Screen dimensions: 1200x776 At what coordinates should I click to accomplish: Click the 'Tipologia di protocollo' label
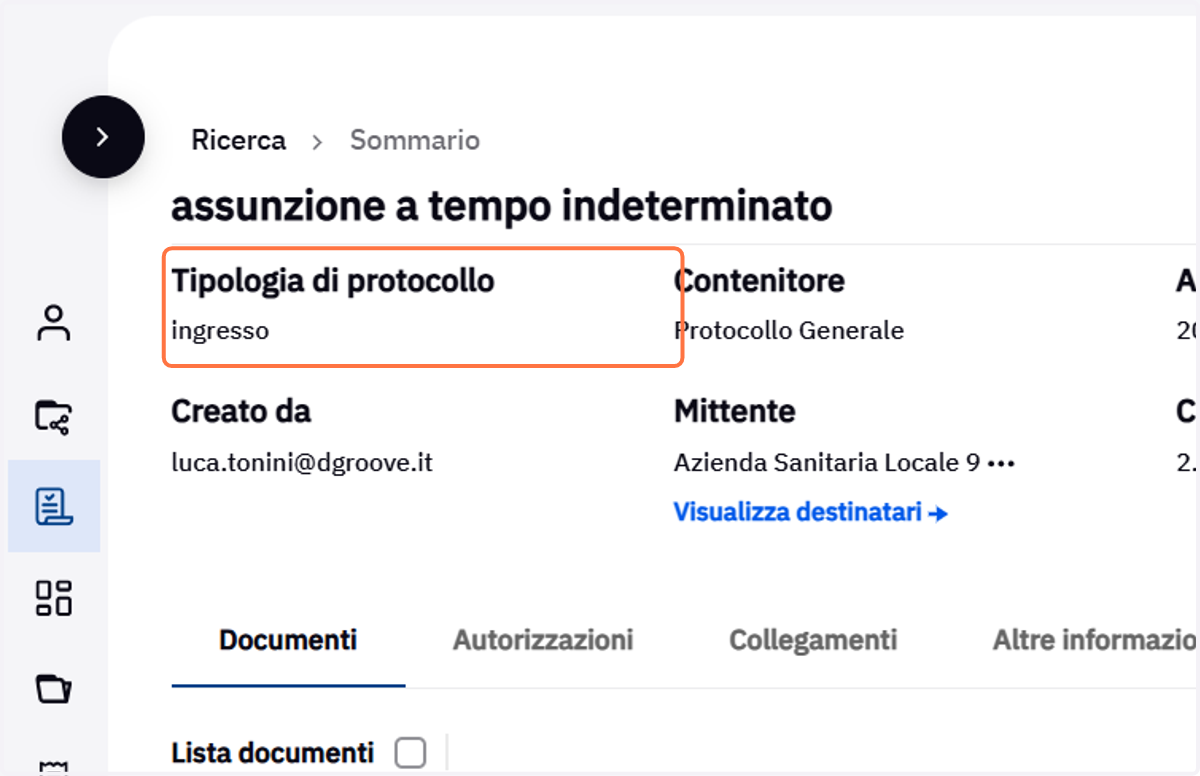[x=333, y=281]
